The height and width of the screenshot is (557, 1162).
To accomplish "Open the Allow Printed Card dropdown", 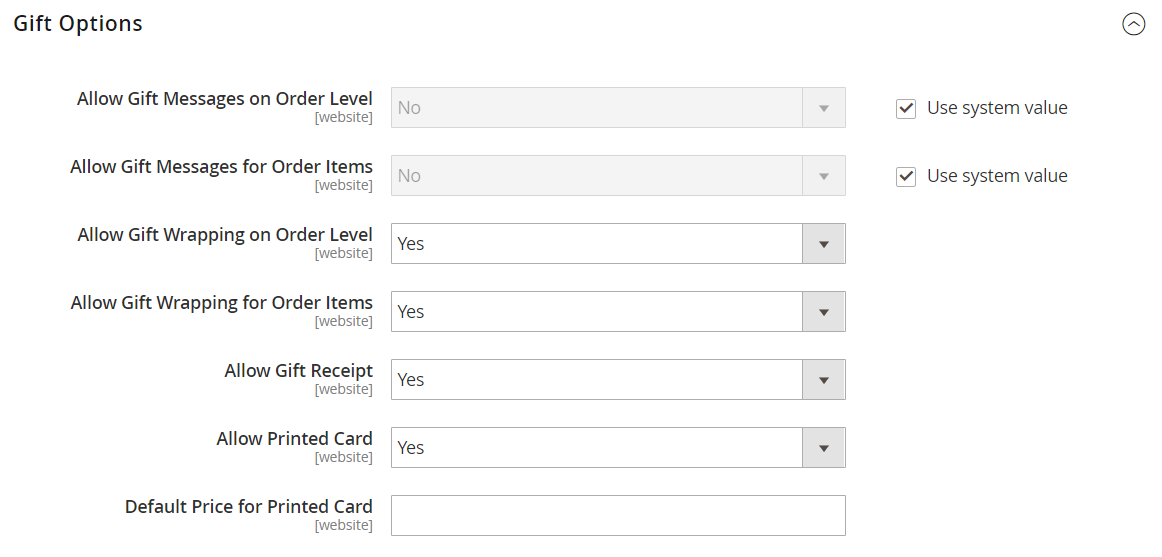I will coord(618,448).
